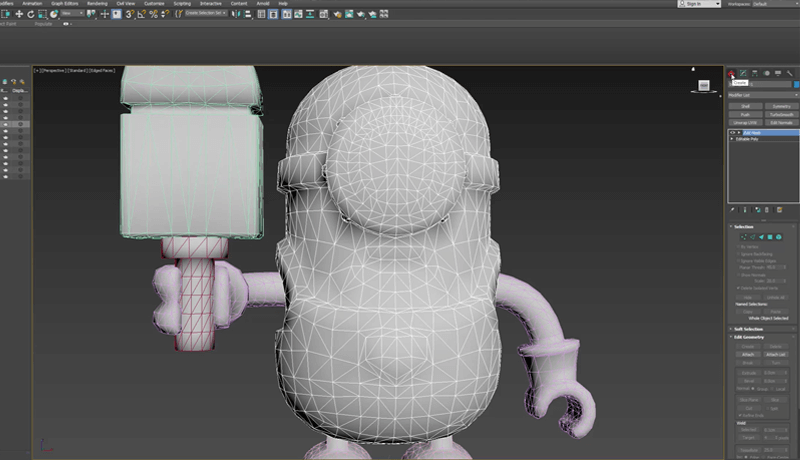Toggle Edit Mesh modifier eye visibility
The height and width of the screenshot is (460, 800).
(x=733, y=133)
